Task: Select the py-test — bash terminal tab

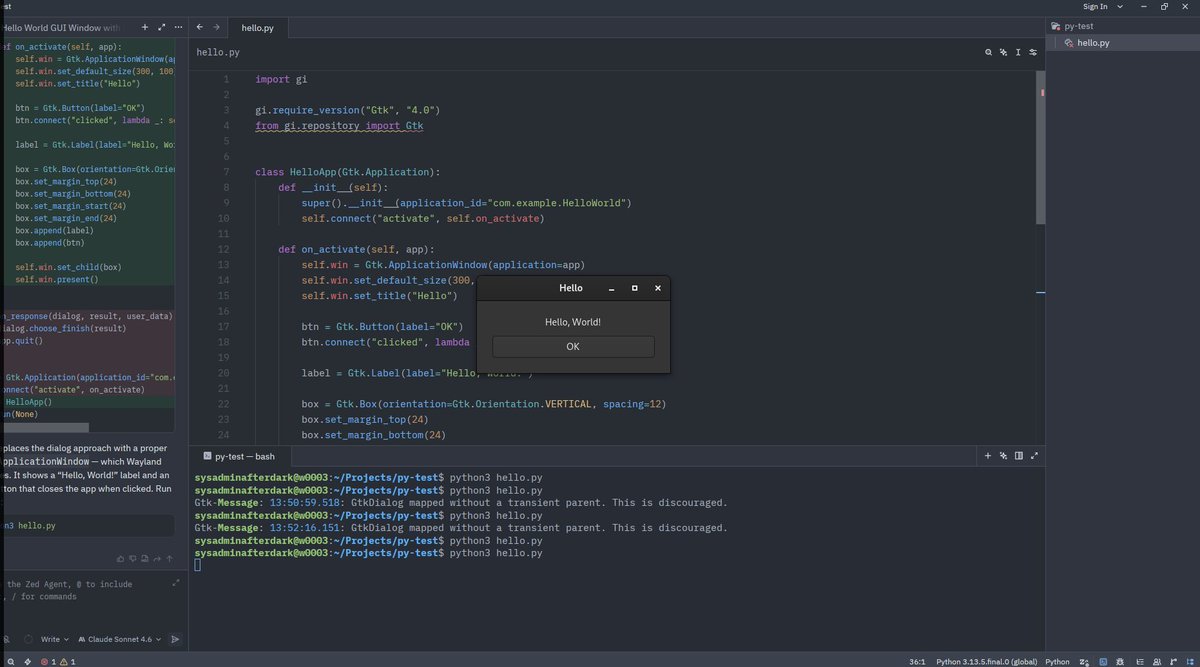Action: 239,456
